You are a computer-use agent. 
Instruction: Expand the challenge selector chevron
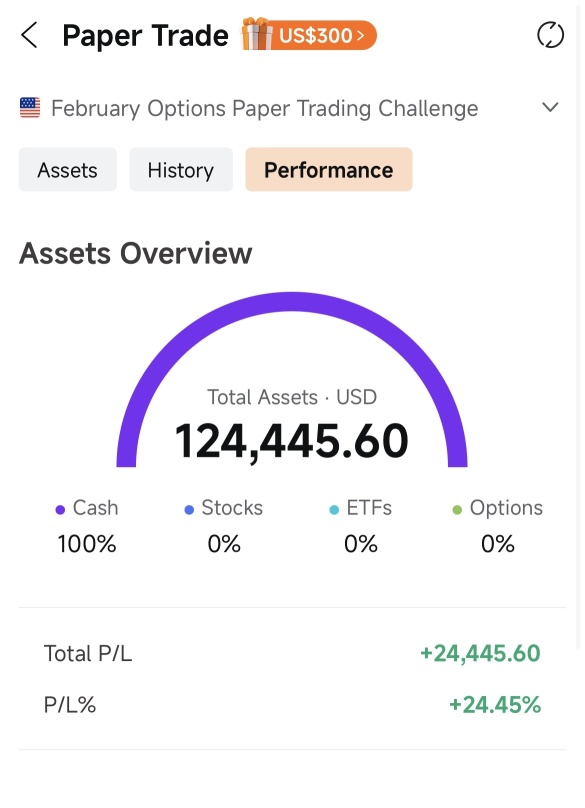550,107
